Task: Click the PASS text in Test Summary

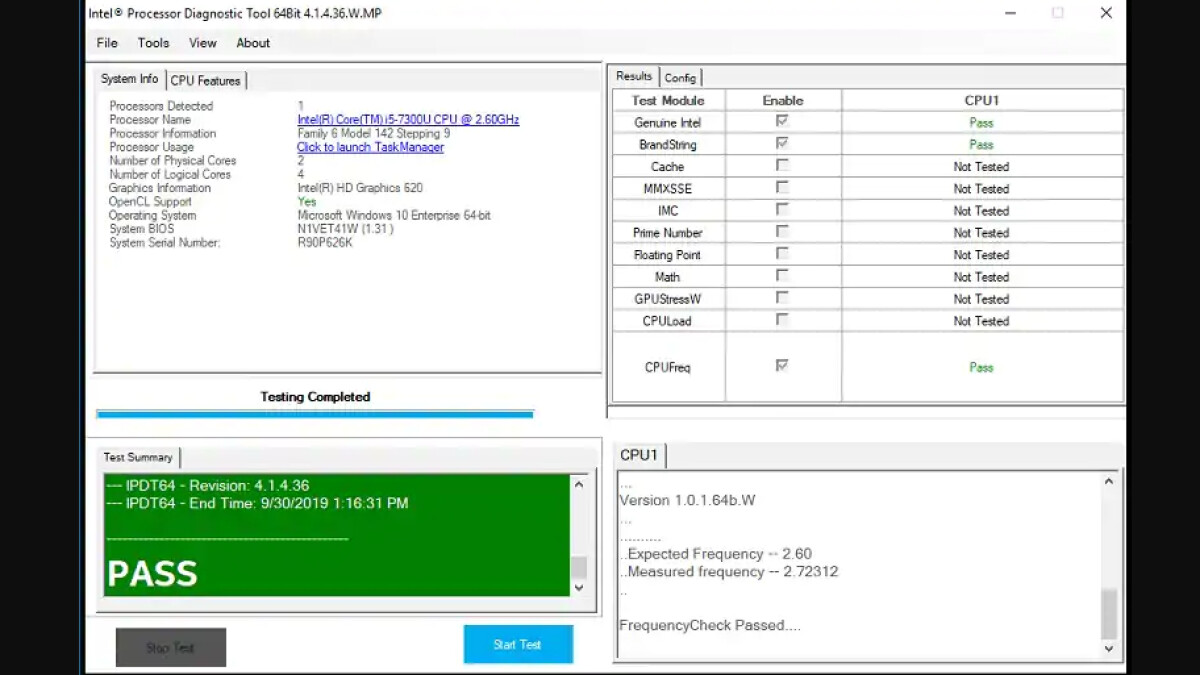Action: (152, 573)
